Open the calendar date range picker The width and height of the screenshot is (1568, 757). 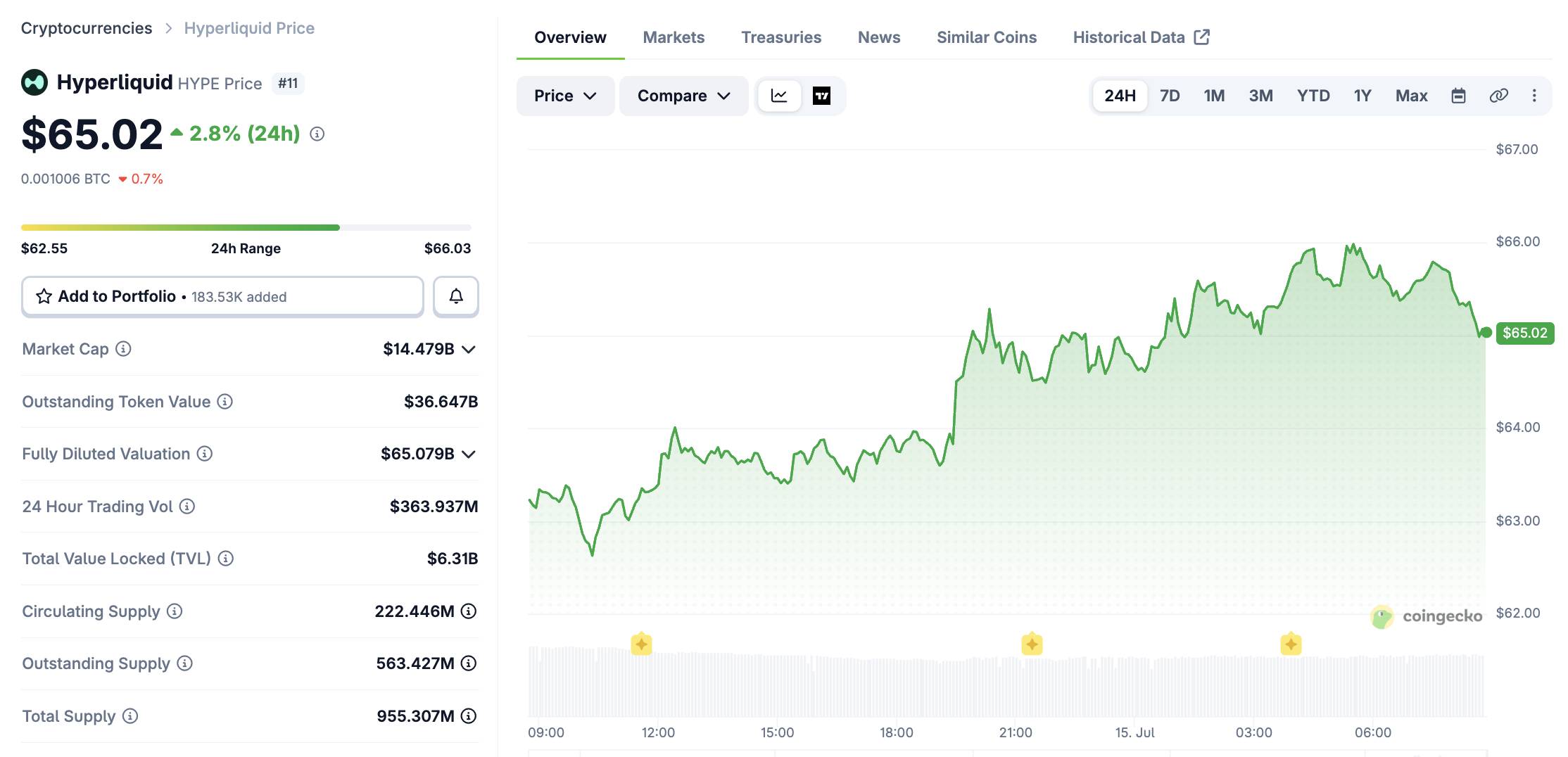click(x=1458, y=96)
